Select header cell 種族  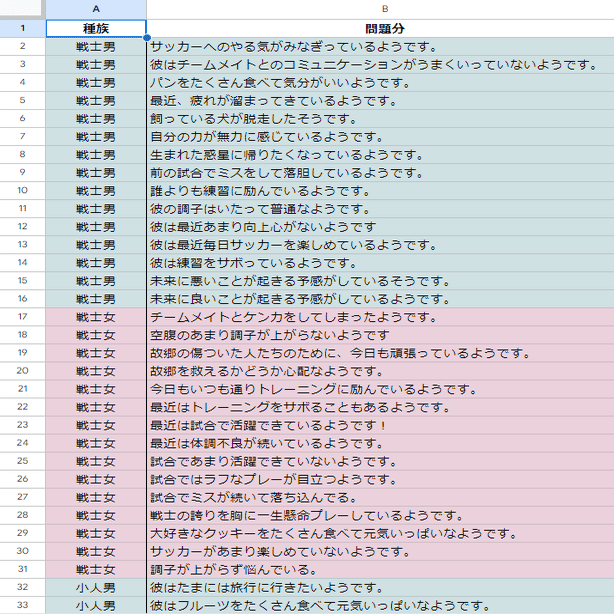click(96, 29)
